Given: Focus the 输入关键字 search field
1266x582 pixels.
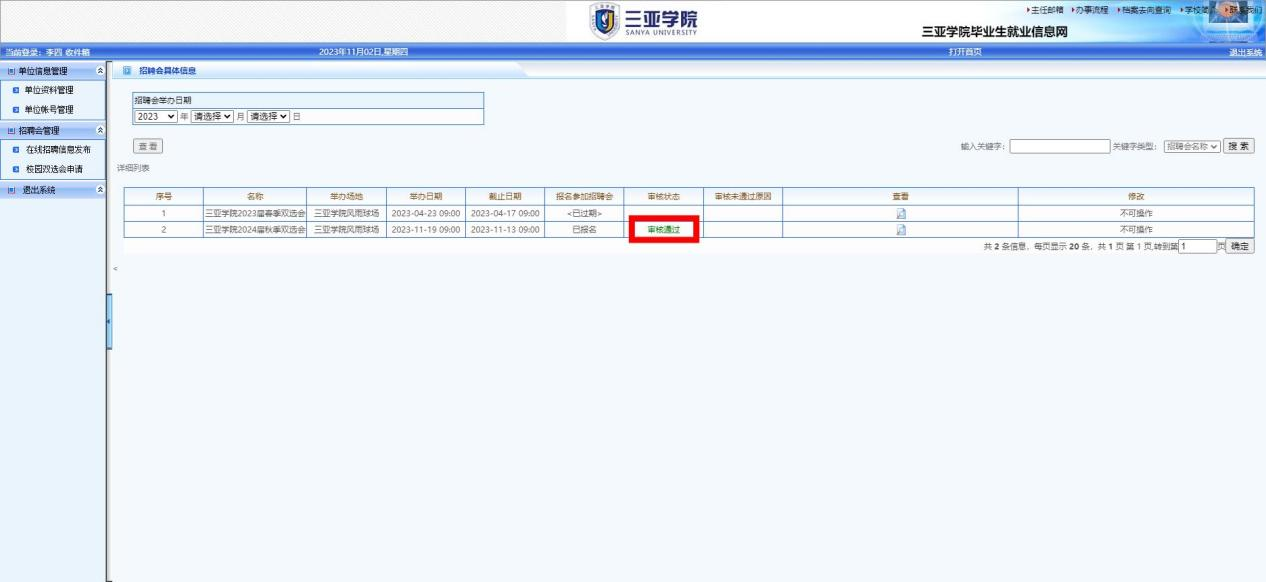Looking at the screenshot, I should [x=1059, y=147].
